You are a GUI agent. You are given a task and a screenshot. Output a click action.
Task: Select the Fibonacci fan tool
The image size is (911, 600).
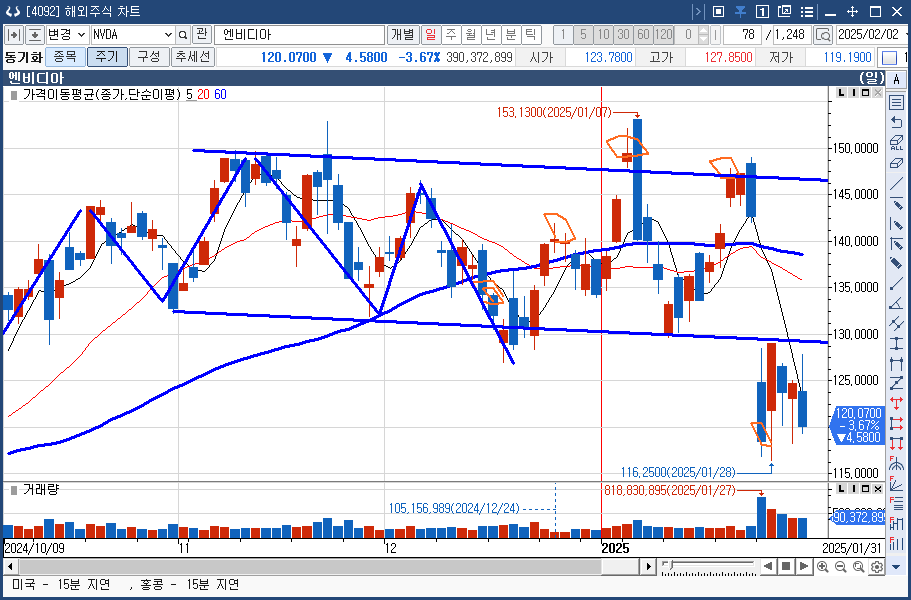896,483
